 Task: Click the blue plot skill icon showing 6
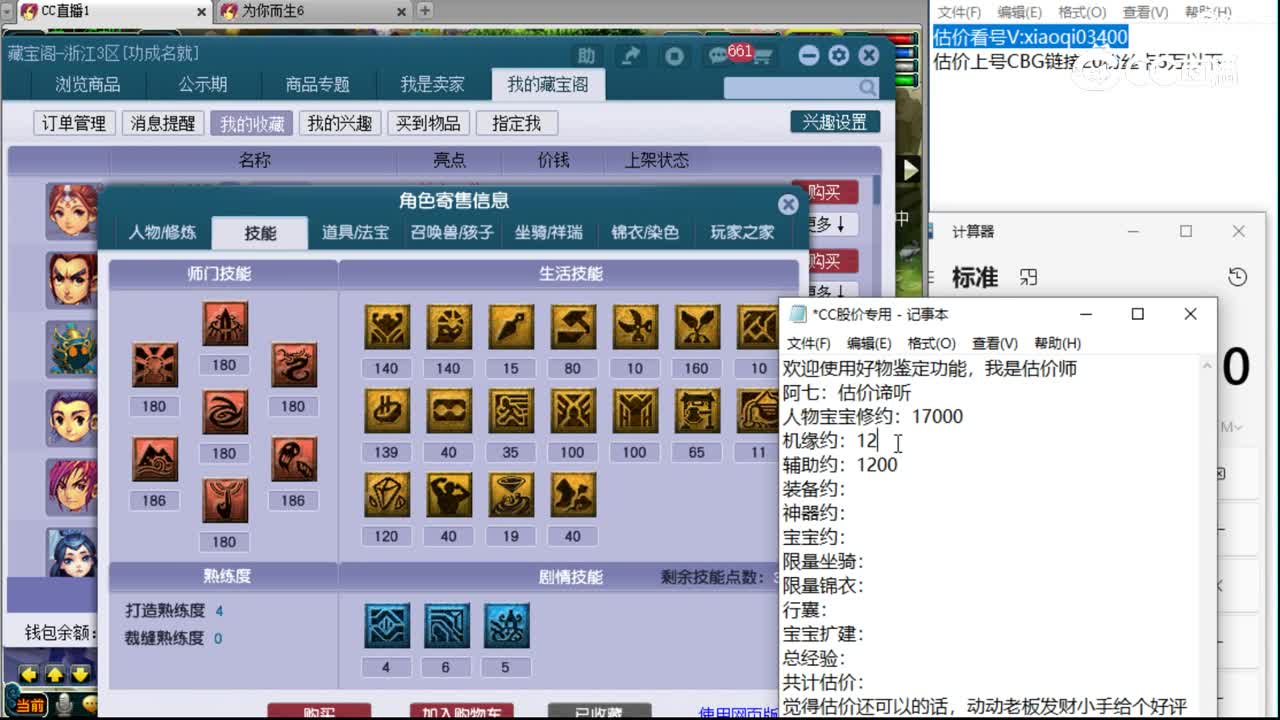[x=446, y=624]
